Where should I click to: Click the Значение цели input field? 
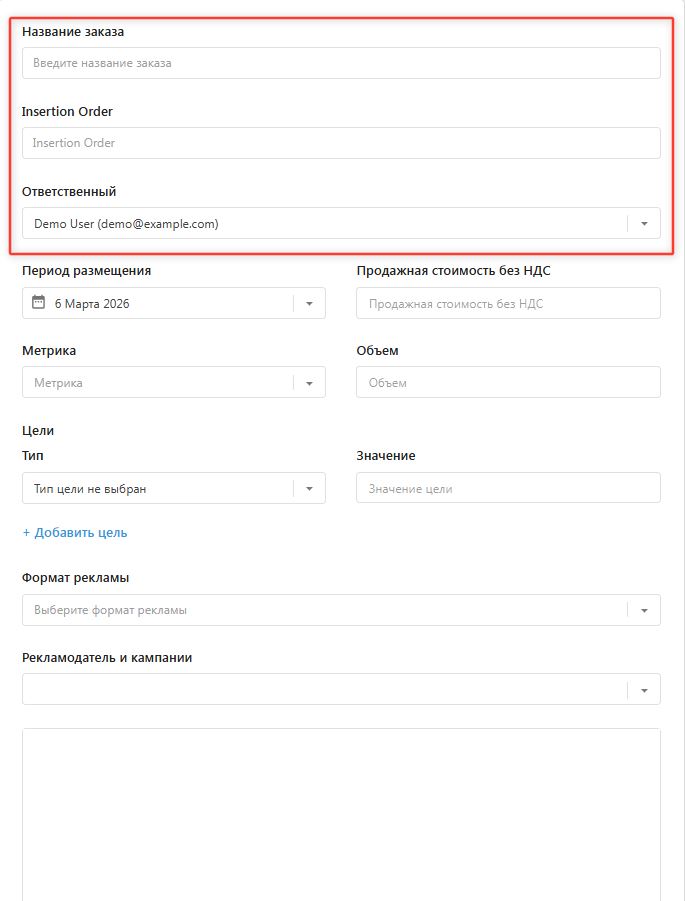(x=508, y=489)
